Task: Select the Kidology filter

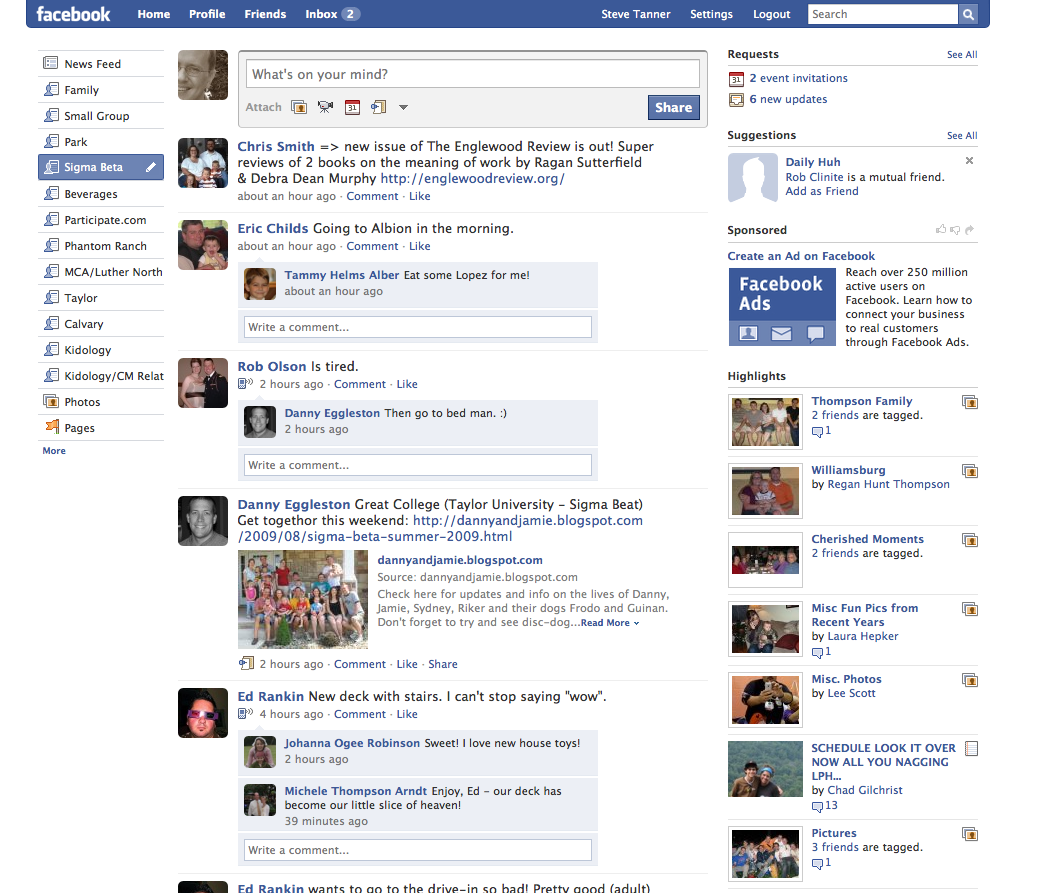Action: [101, 349]
